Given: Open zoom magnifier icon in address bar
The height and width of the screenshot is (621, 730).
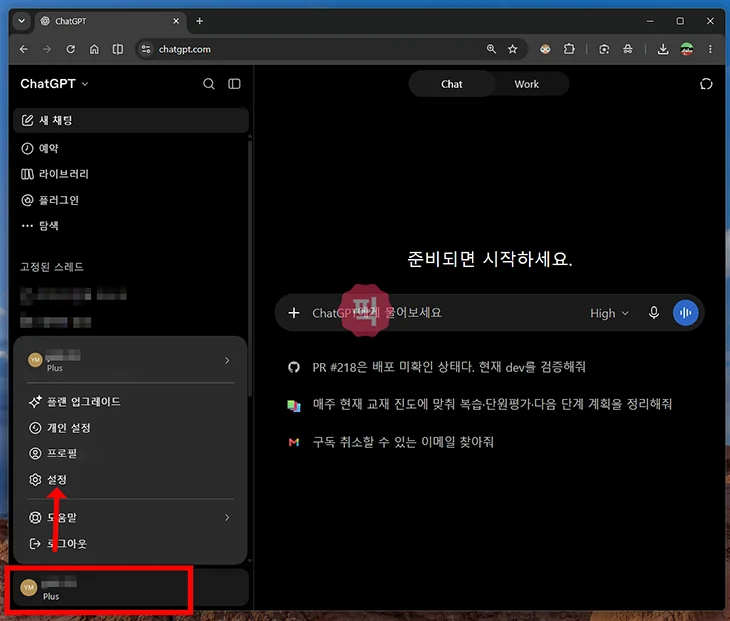Looking at the screenshot, I should (491, 49).
